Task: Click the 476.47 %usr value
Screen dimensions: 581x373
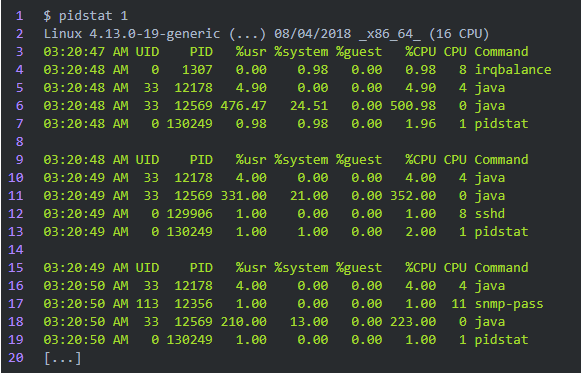Action: [x=243, y=106]
